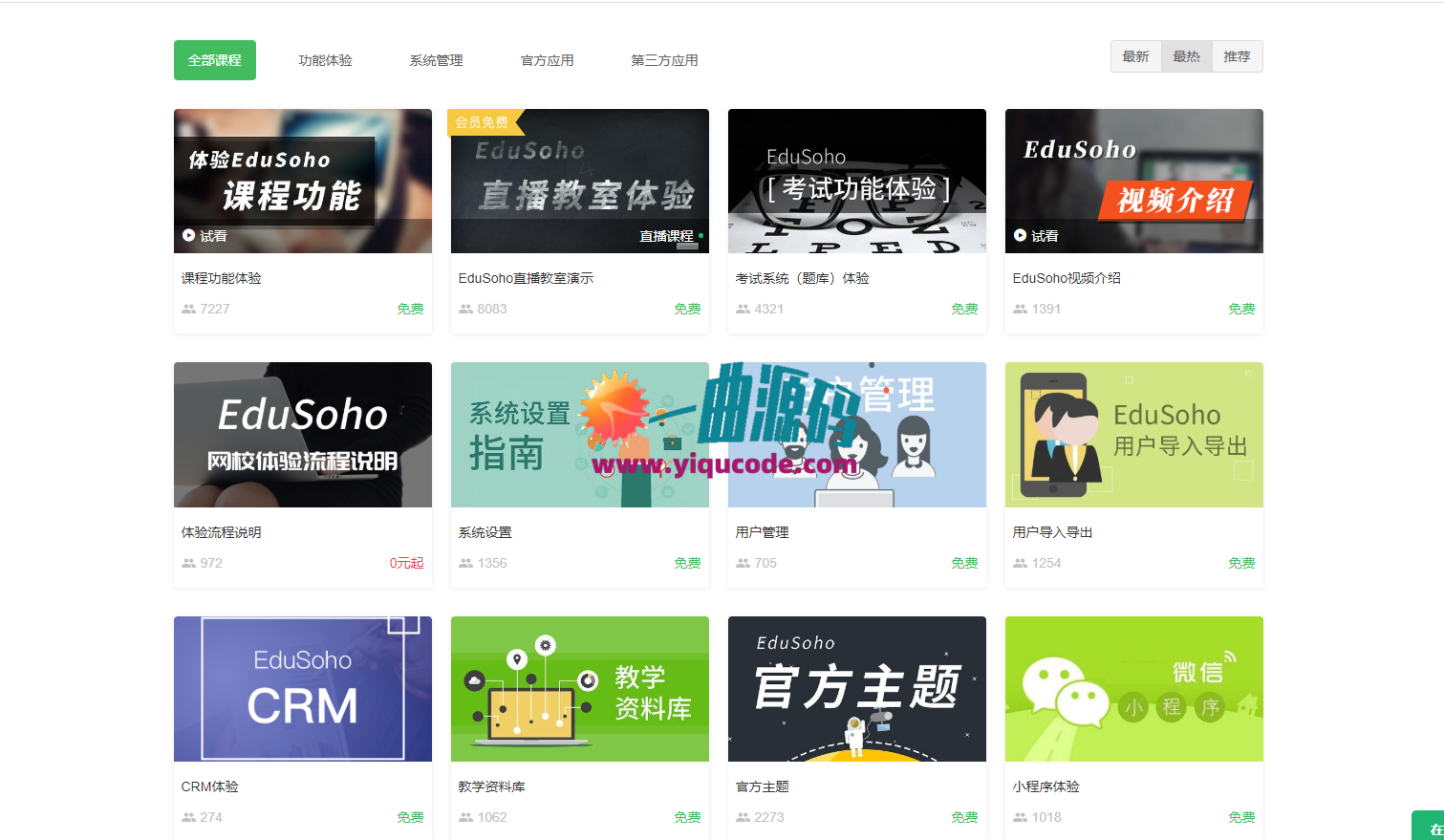Click 免费 label on 系统设置 card
This screenshot has width=1444, height=840.
687,563
